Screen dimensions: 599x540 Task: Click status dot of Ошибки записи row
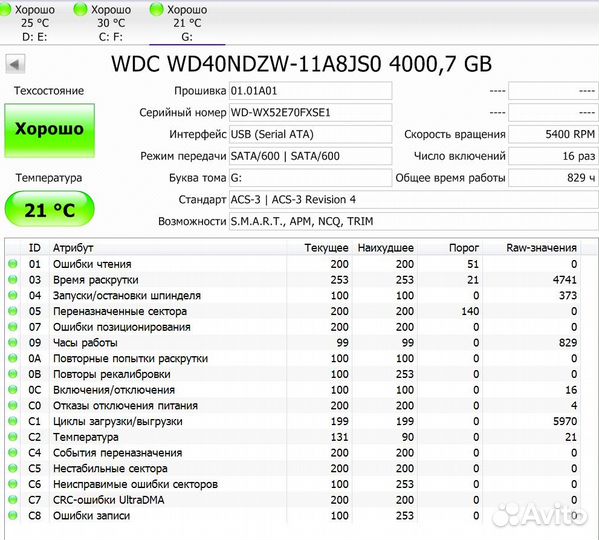(13, 515)
